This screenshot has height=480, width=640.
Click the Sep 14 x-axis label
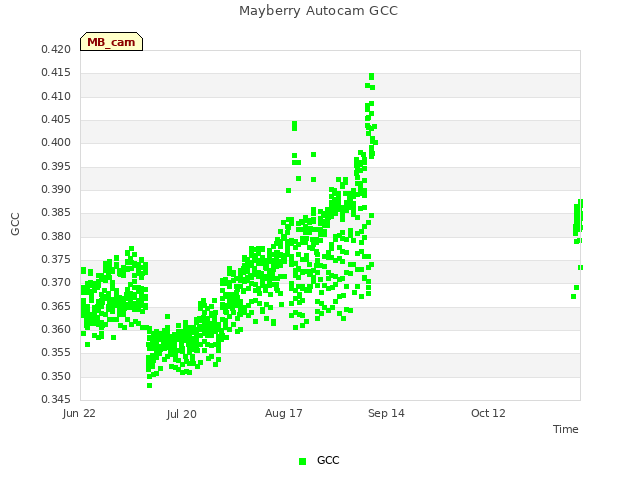(386, 413)
